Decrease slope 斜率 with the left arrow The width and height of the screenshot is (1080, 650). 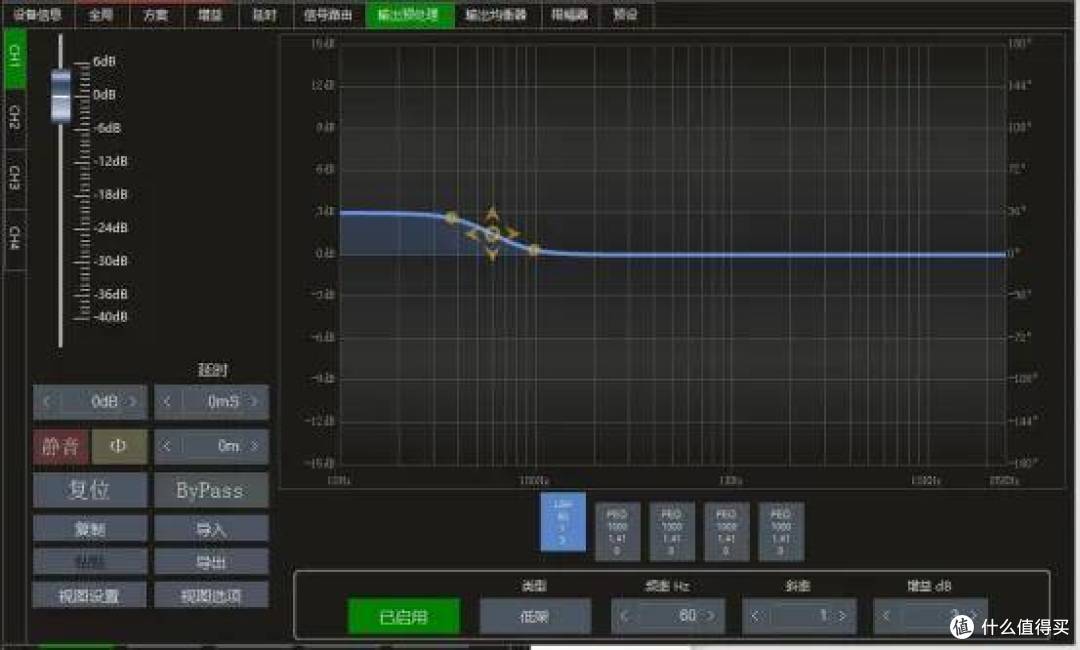coord(755,616)
